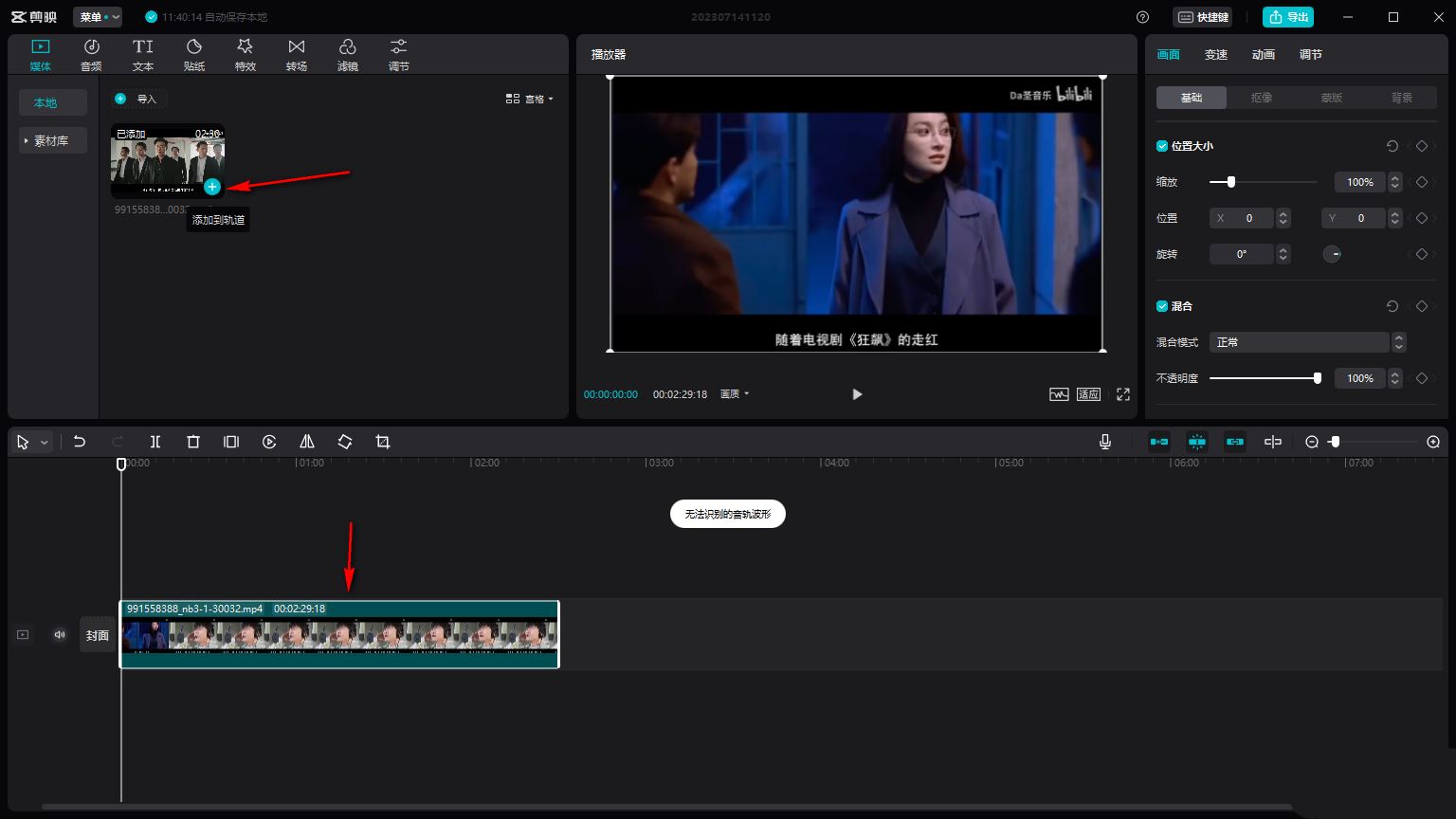Toggle the scope waveform icon in player
1456x819 pixels.
pos(1059,394)
